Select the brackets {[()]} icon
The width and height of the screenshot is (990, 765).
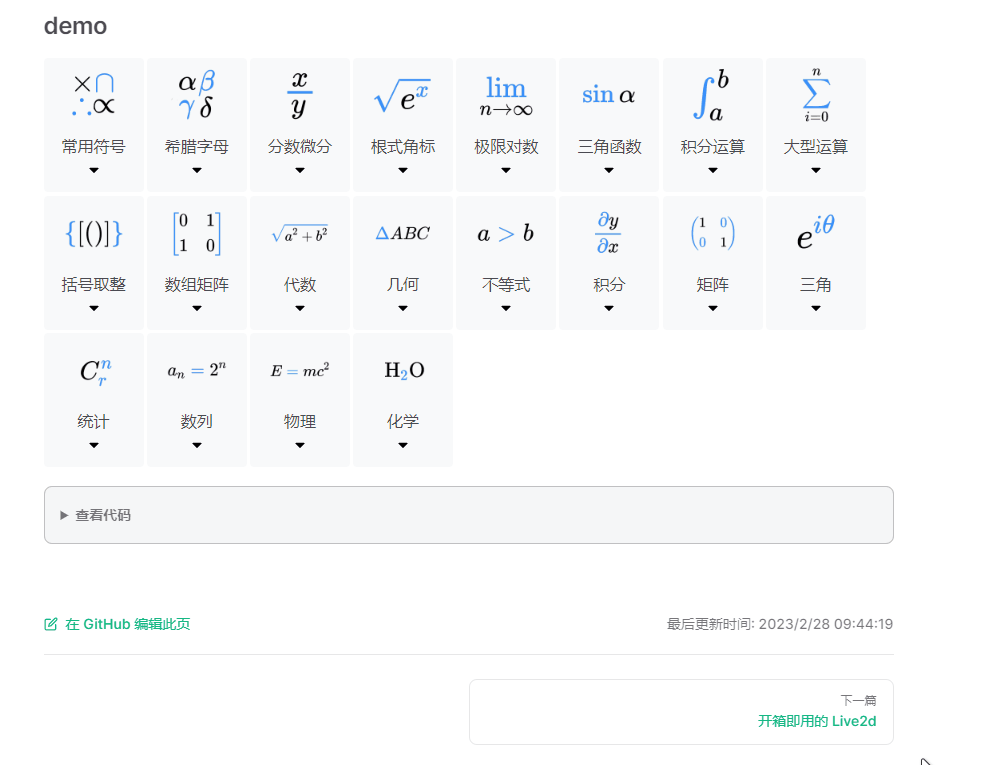pyautogui.click(x=93, y=232)
